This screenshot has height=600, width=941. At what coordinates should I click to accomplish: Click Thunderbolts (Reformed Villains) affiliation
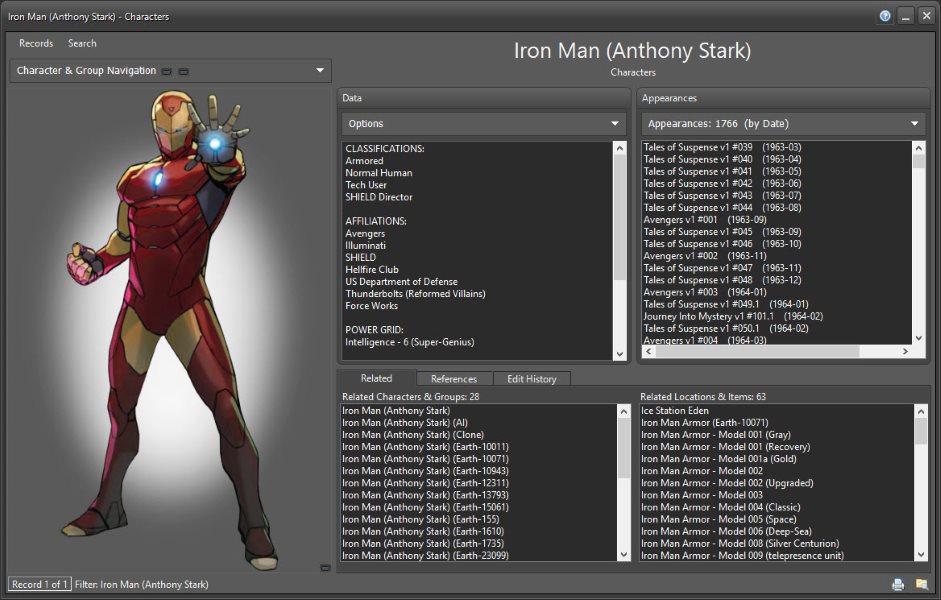click(415, 293)
